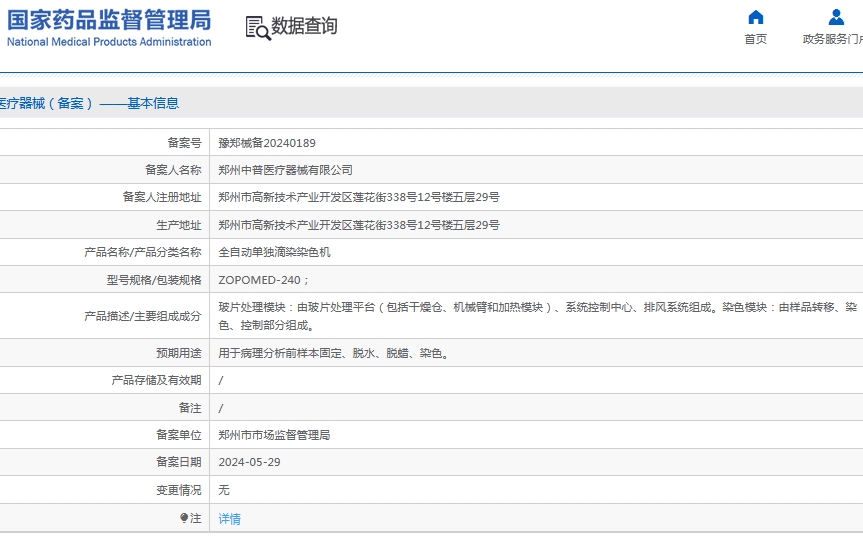Screen dimensions: 863x540
Task: Click the 备案人注册地址 row label
Action: [x=162, y=197]
